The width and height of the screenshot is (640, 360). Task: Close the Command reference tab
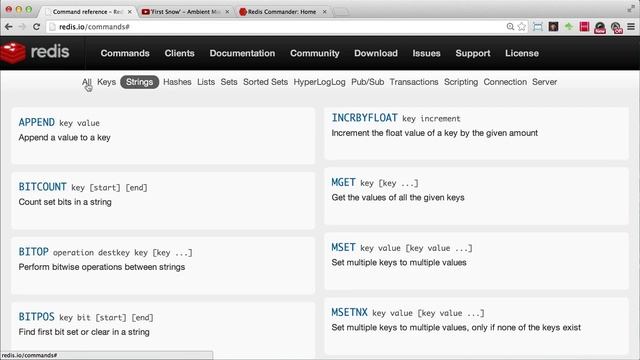pyautogui.click(x=129, y=12)
